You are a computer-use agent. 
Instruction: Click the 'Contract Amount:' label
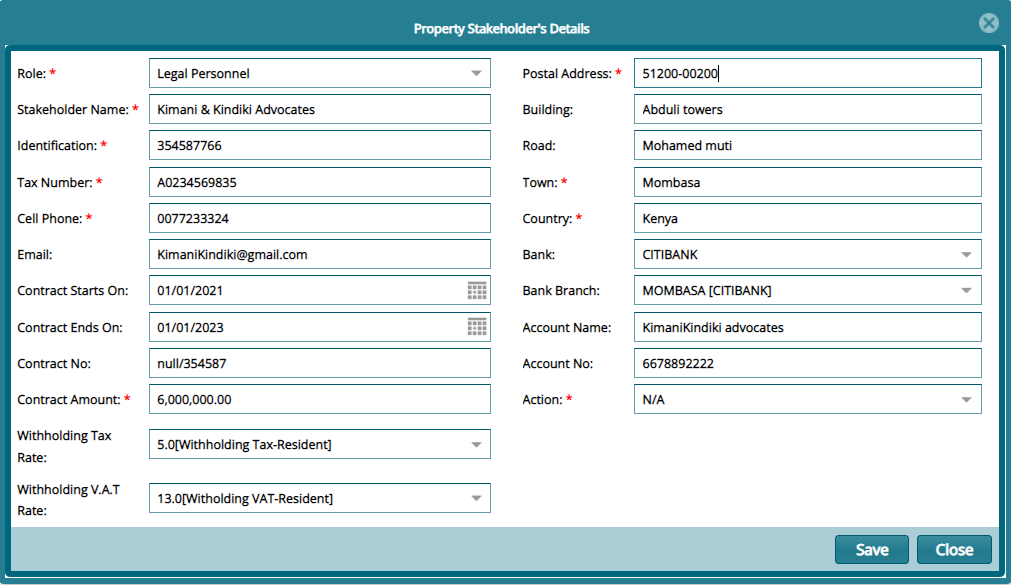click(x=69, y=400)
